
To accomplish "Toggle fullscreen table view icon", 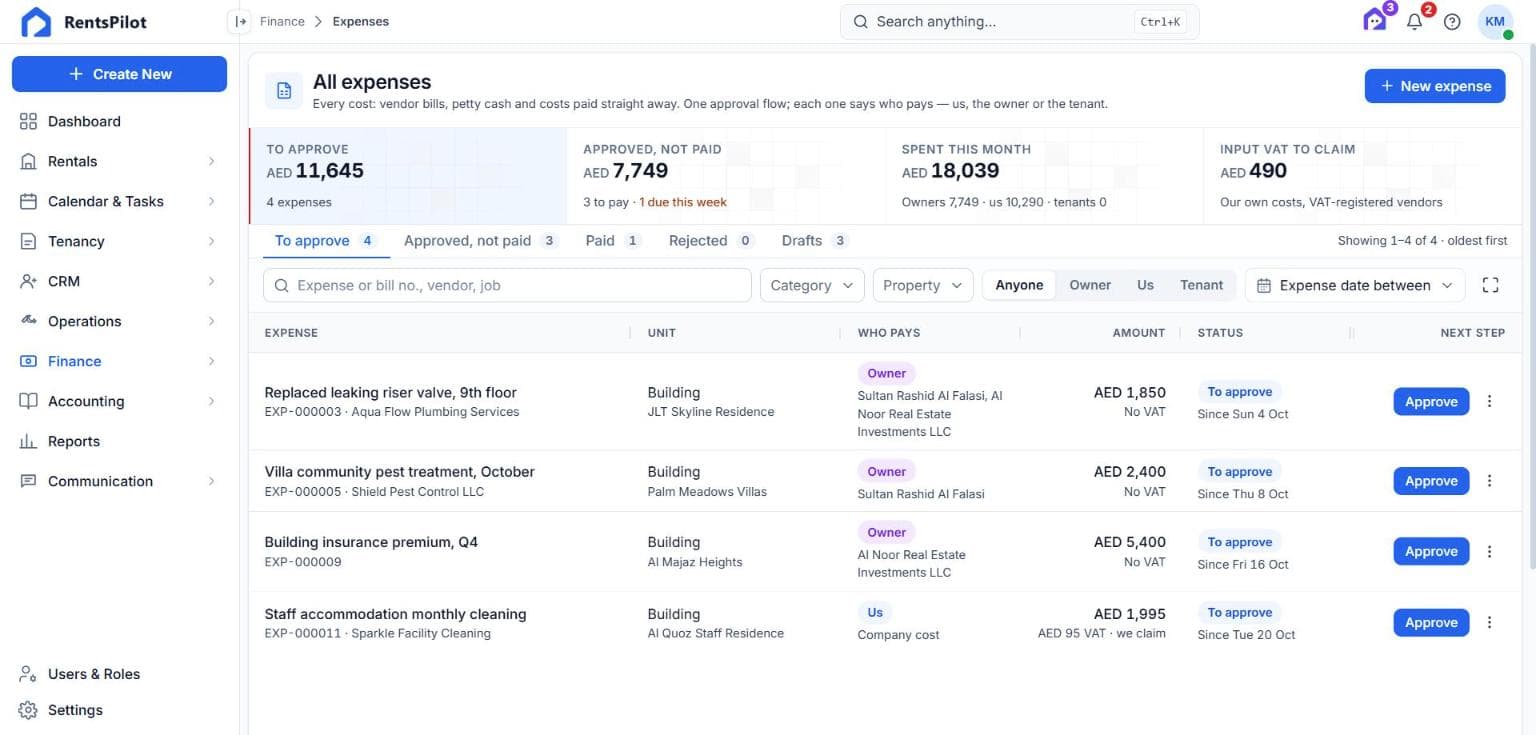I will (1490, 285).
